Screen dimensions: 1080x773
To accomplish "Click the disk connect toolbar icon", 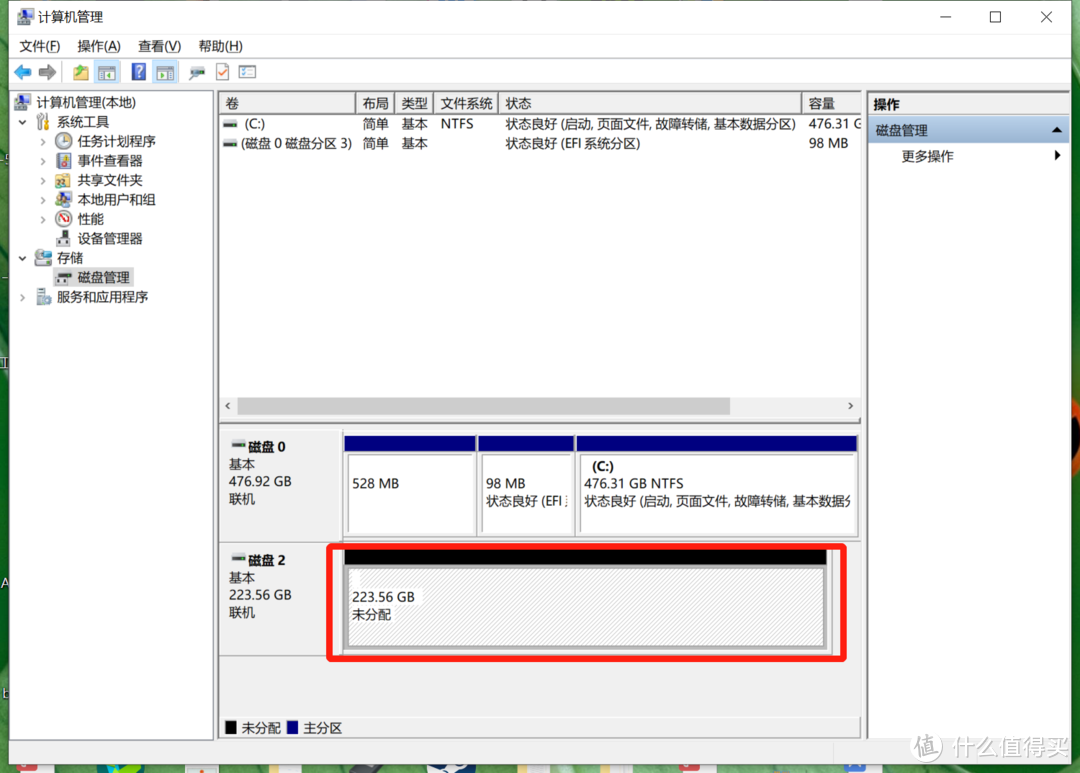I will pos(197,72).
